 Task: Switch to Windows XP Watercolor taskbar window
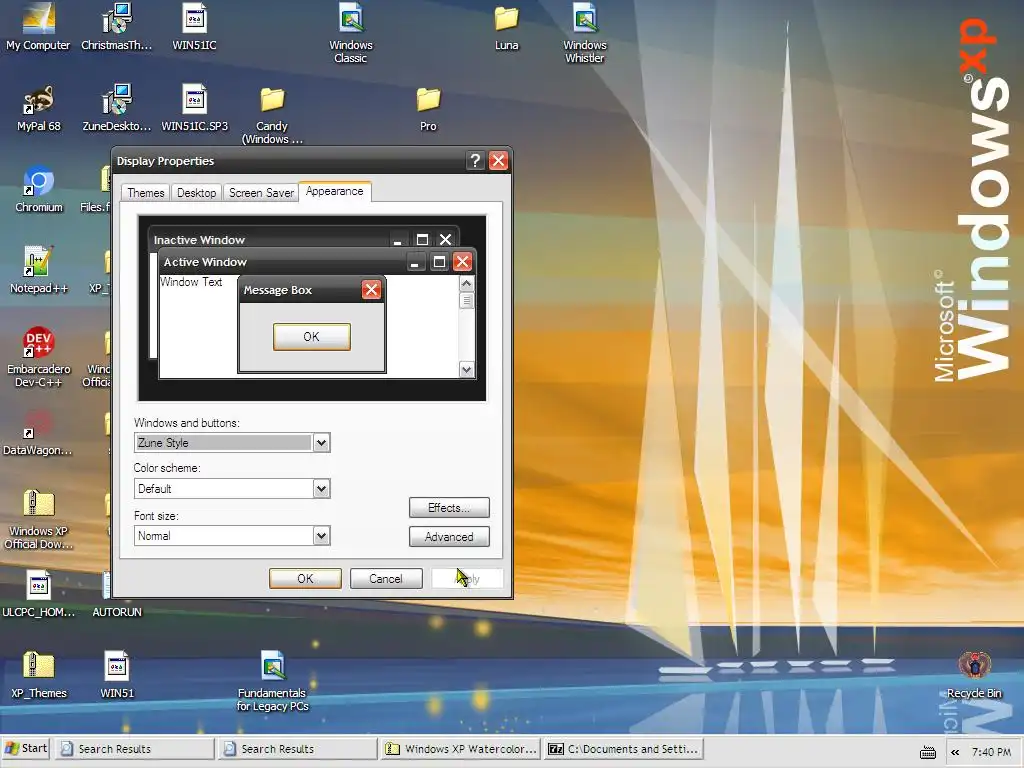click(x=460, y=749)
